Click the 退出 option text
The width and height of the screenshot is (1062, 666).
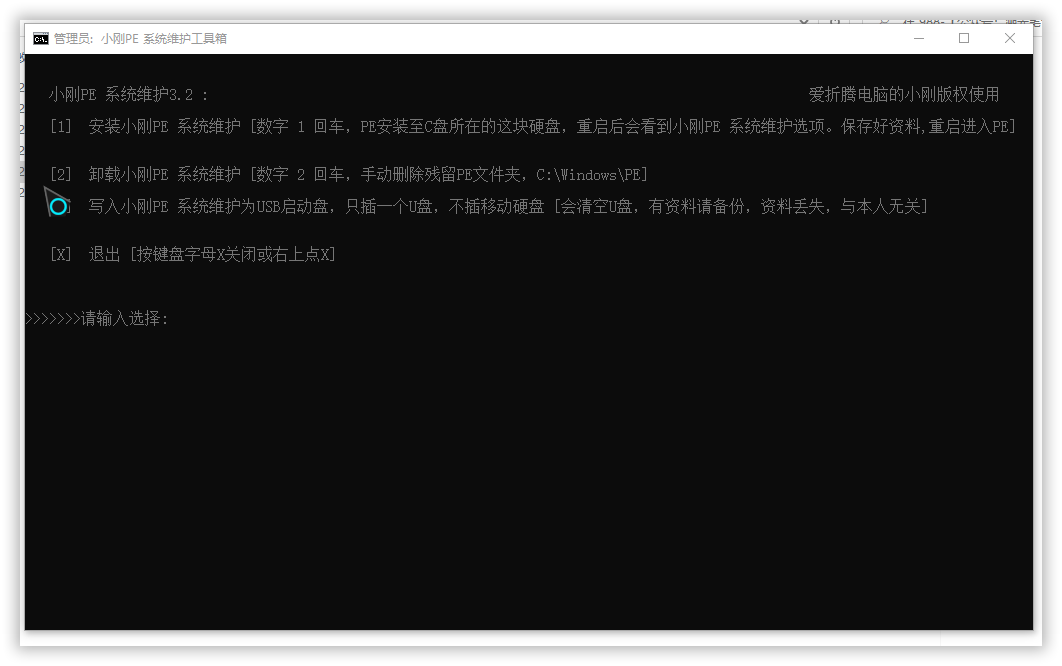(x=104, y=255)
